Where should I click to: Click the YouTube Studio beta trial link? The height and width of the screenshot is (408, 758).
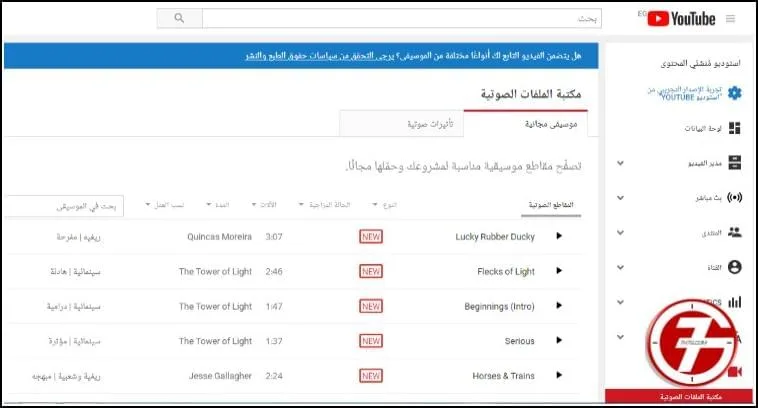[x=685, y=93]
